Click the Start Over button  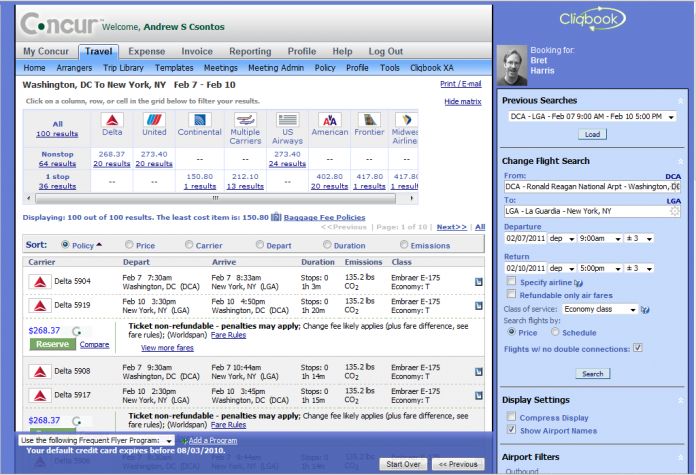(403, 464)
